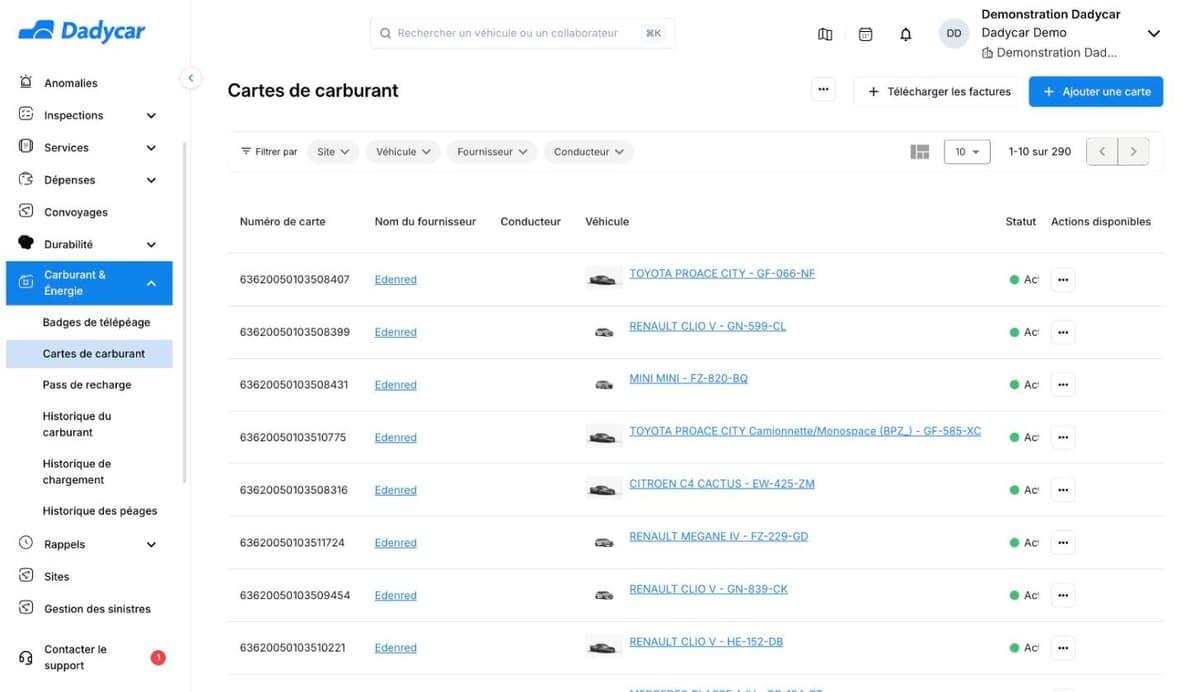The height and width of the screenshot is (692, 1200).
Task: Click the 1-10 sur 290 counter
Action: coord(1040,152)
